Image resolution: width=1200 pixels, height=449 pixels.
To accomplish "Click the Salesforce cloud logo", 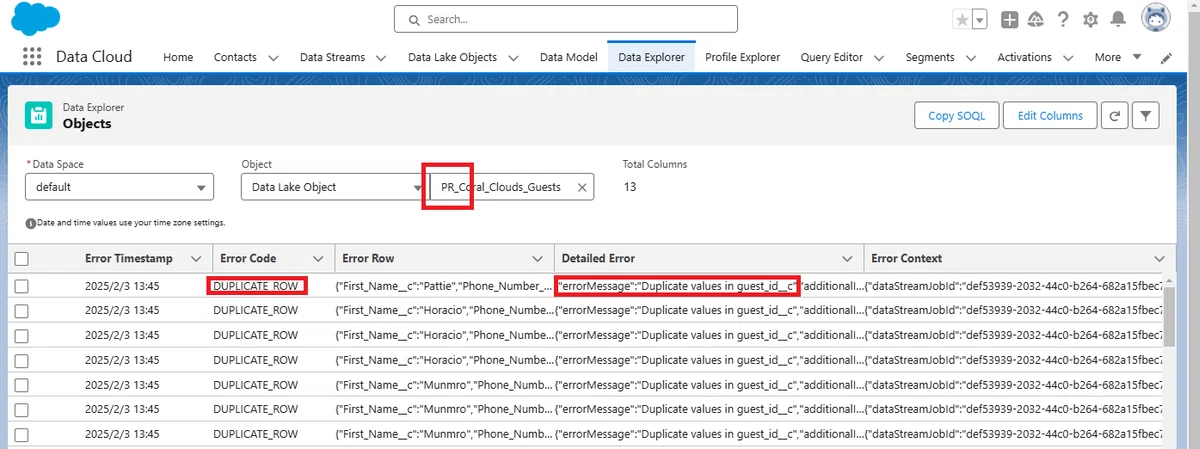I will pyautogui.click(x=34, y=18).
